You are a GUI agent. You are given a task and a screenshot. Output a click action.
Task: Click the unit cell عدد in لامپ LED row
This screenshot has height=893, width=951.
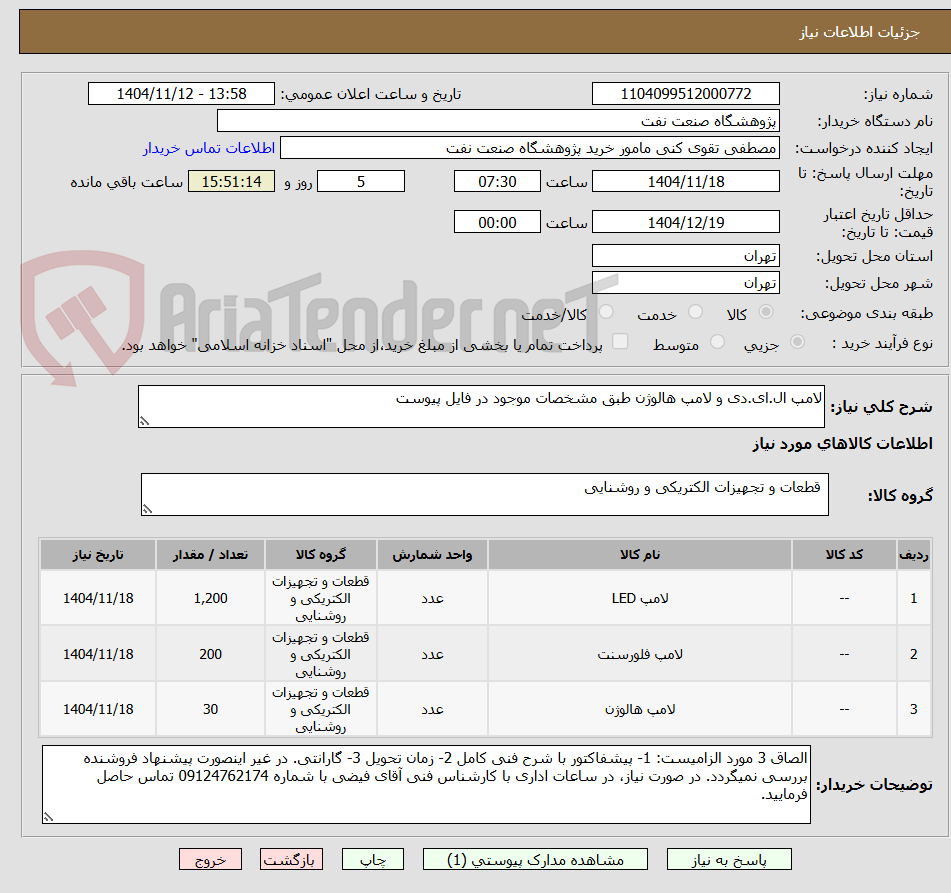coord(432,598)
